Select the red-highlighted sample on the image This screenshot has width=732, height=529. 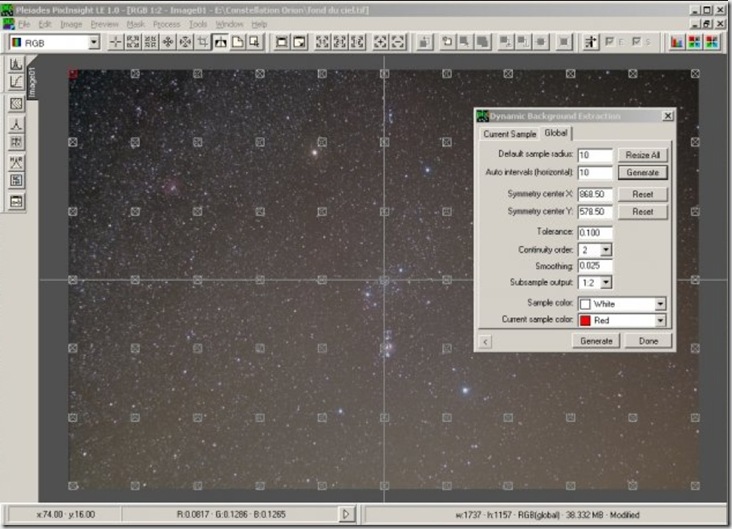pos(73,73)
